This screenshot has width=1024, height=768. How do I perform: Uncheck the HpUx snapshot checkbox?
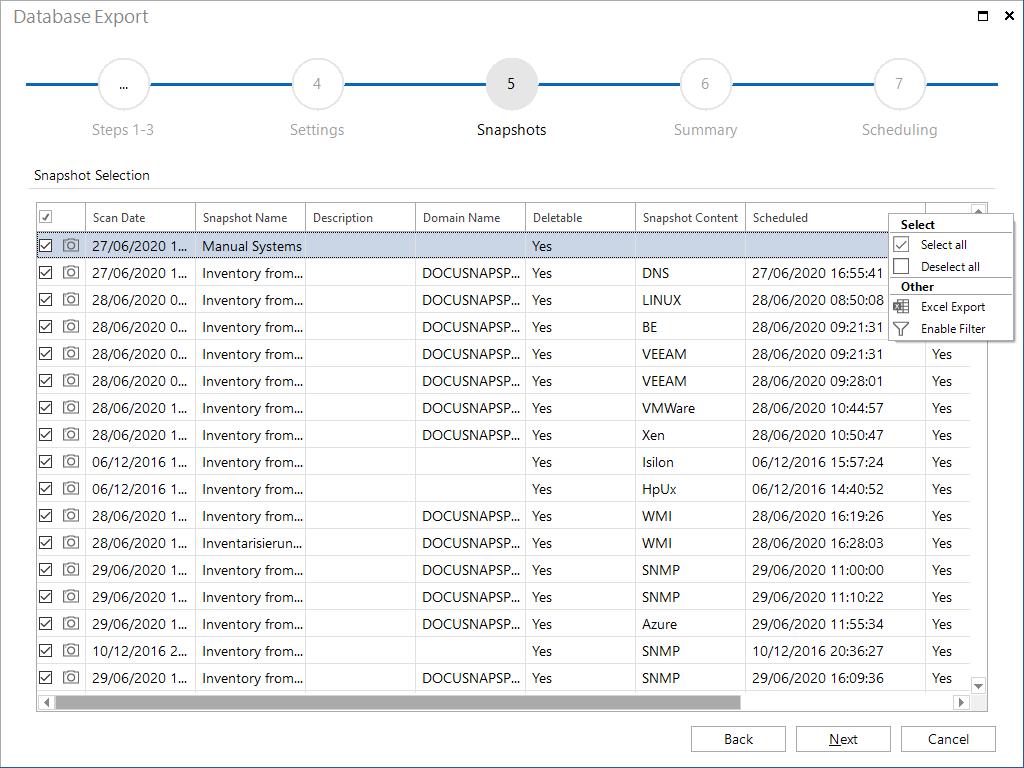click(x=46, y=488)
